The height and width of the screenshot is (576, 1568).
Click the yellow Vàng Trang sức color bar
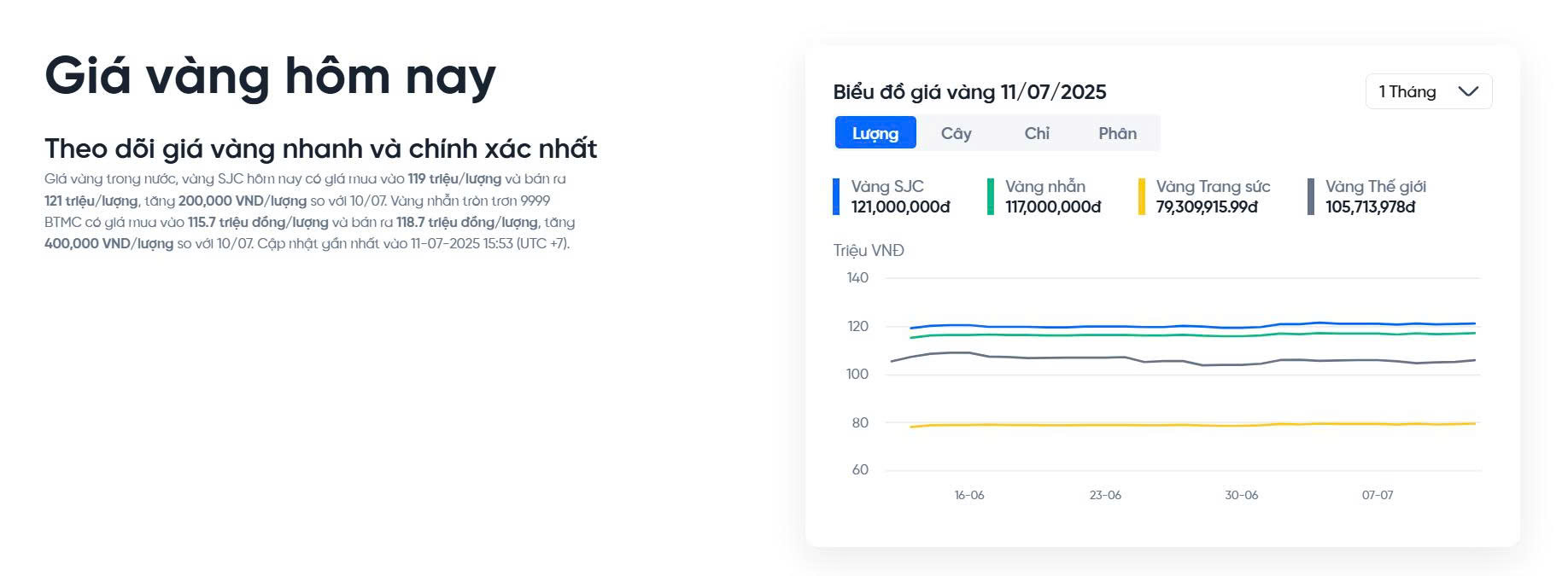click(1142, 196)
